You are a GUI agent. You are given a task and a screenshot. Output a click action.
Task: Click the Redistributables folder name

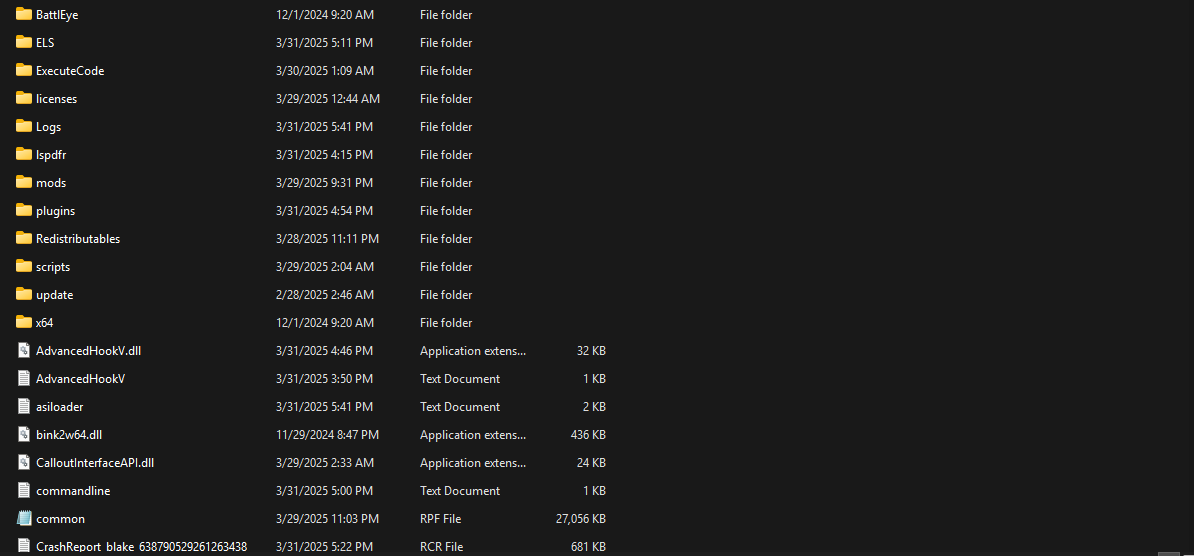pos(78,239)
